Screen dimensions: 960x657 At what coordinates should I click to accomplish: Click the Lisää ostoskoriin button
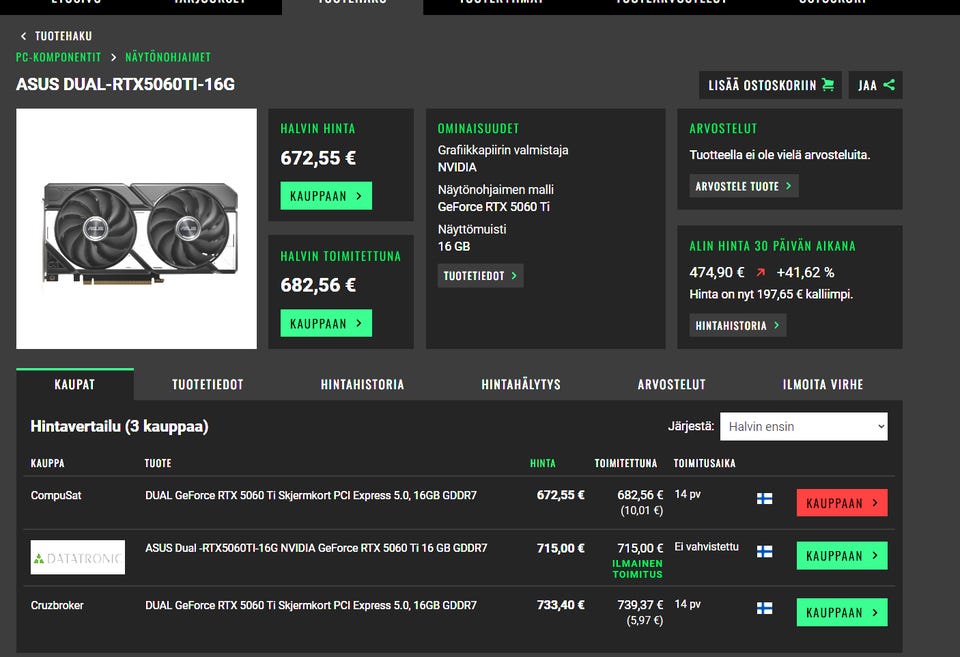(x=770, y=85)
